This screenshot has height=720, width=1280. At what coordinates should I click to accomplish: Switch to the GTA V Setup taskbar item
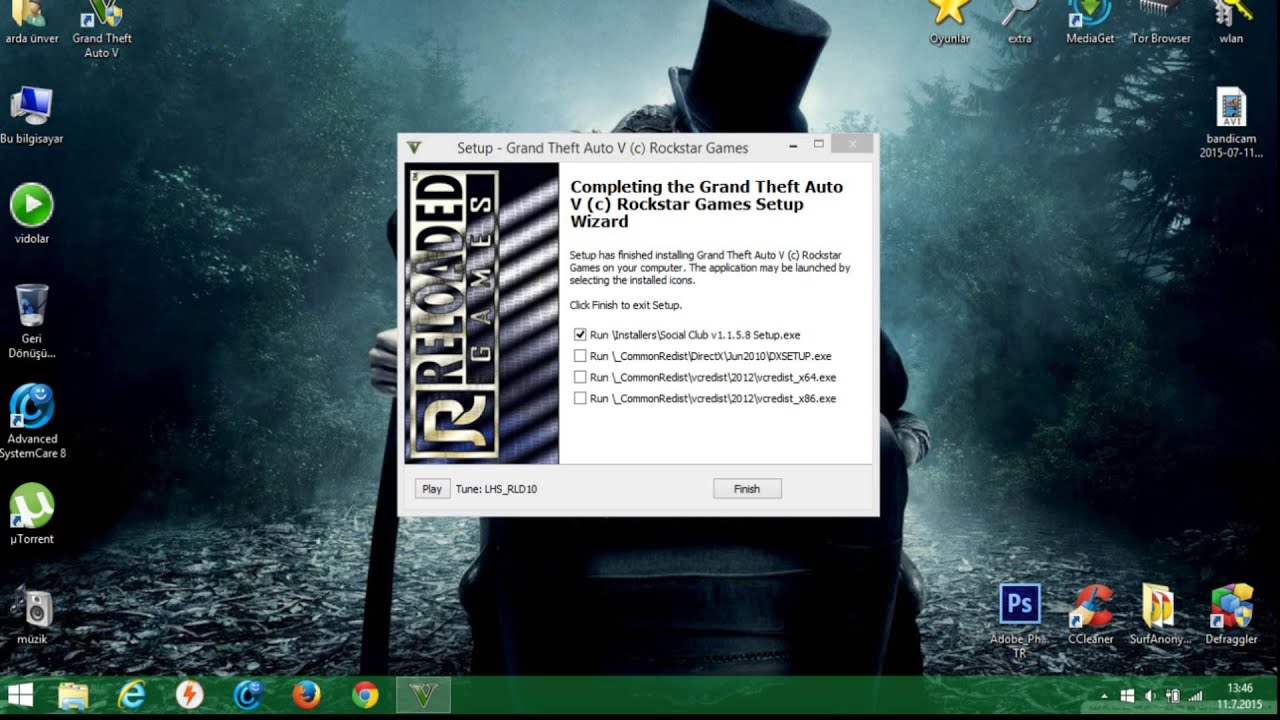(x=424, y=695)
